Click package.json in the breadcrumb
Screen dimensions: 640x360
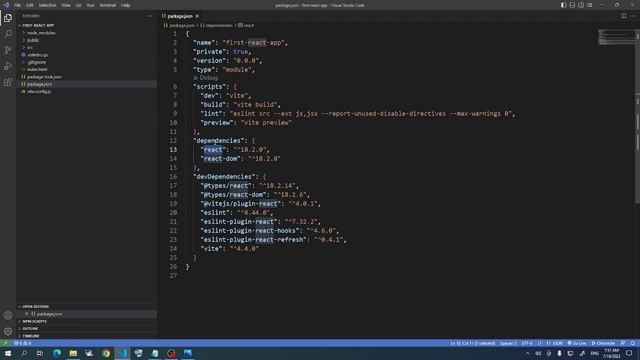182,25
